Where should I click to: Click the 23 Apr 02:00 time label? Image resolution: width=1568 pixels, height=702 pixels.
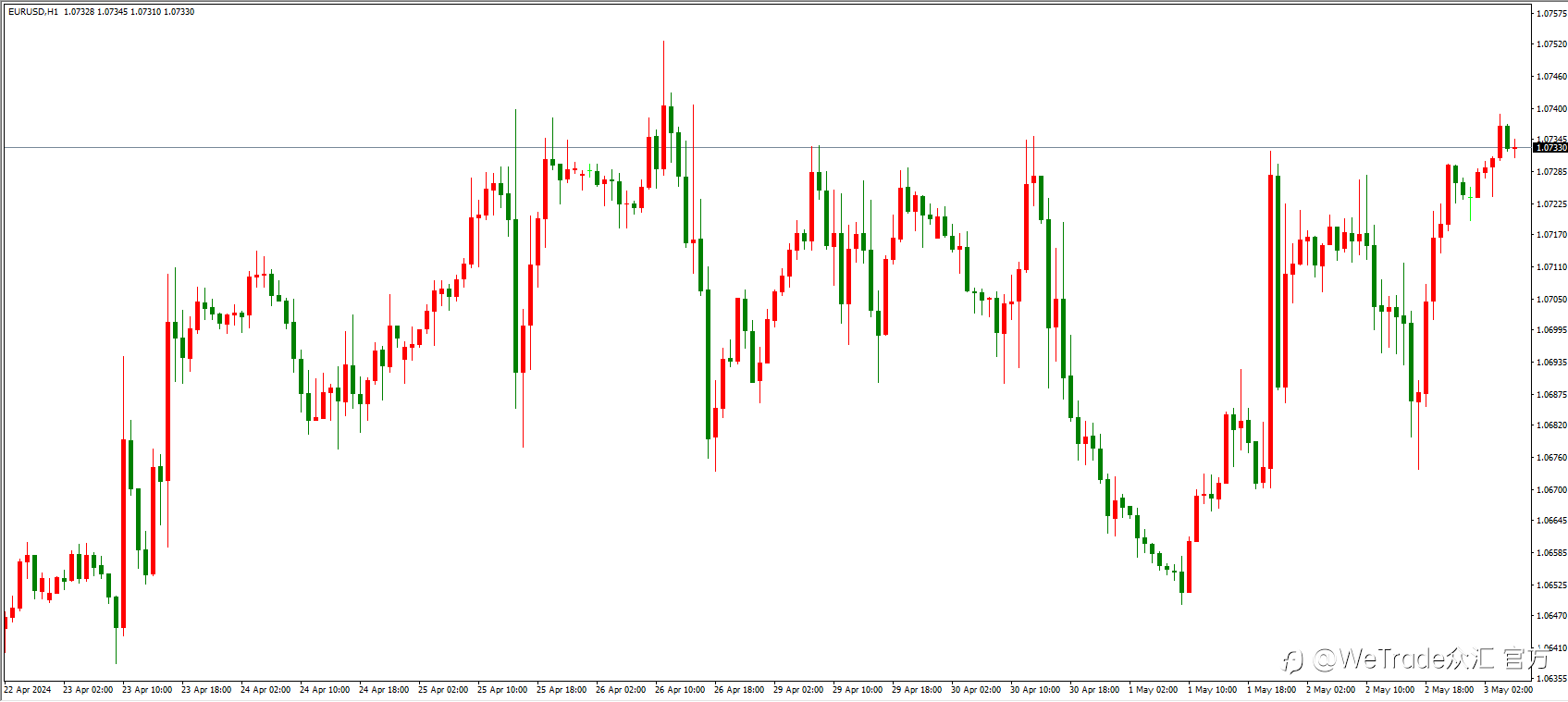point(88,690)
